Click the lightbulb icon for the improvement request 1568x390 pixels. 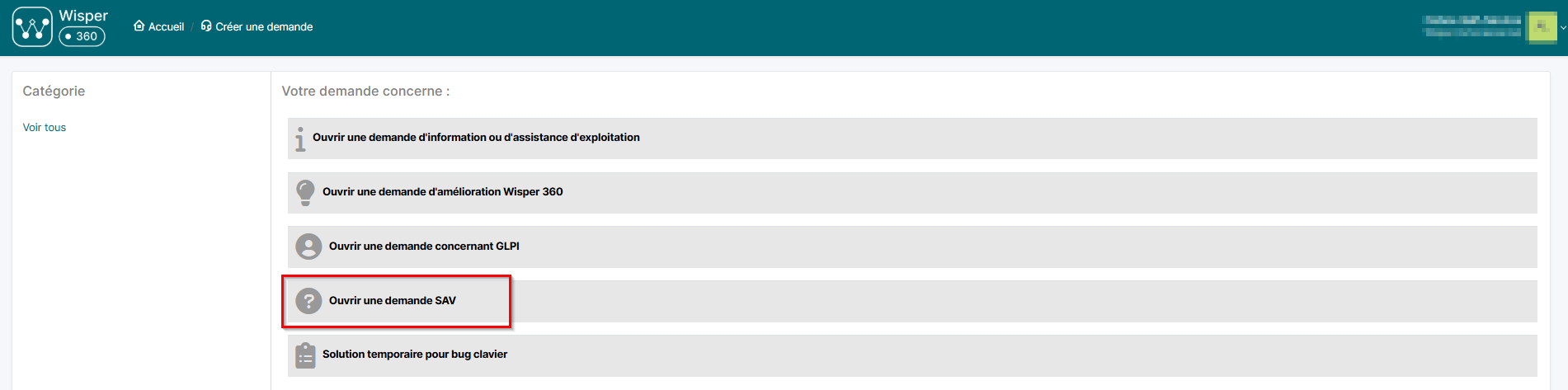pyautogui.click(x=305, y=193)
